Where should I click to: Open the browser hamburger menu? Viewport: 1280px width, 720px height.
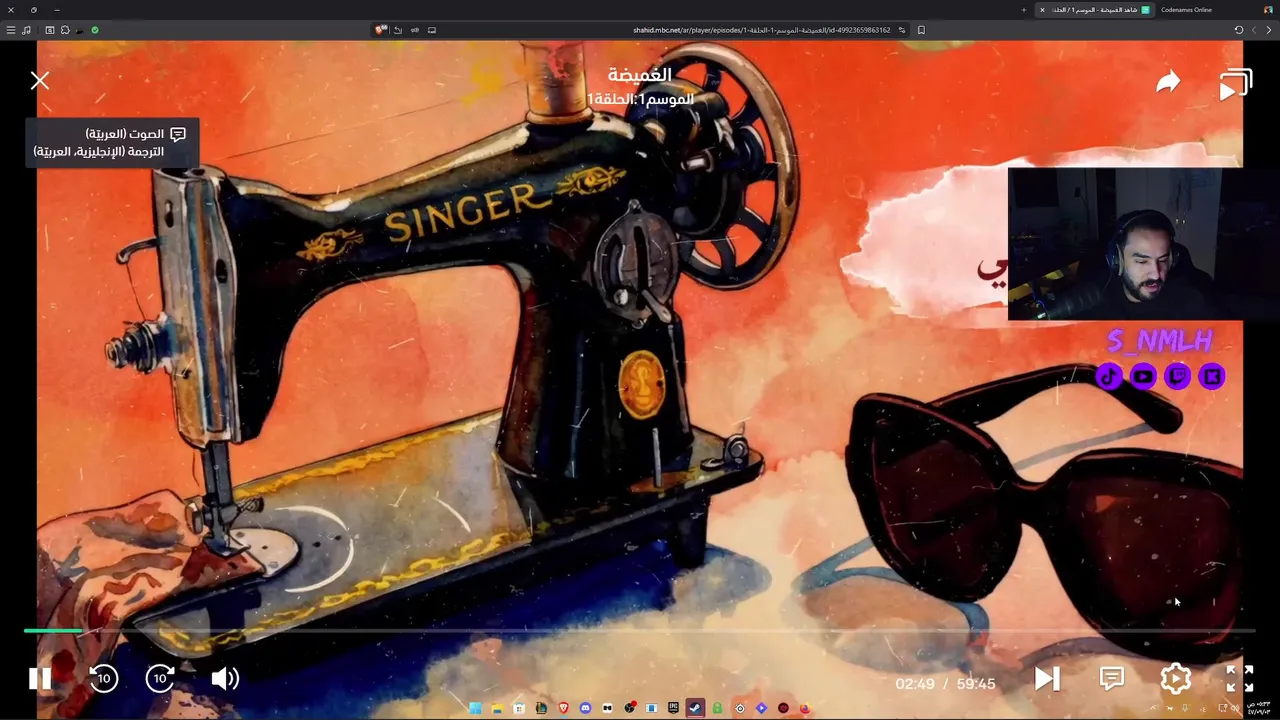pyautogui.click(x=11, y=30)
